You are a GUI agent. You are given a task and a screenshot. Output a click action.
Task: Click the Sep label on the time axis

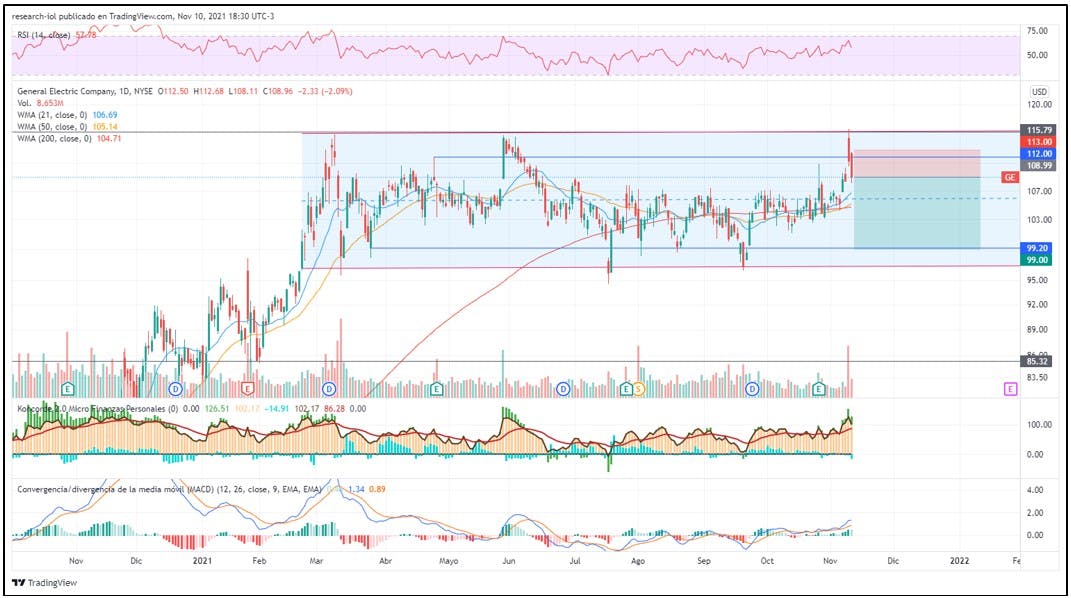(704, 561)
